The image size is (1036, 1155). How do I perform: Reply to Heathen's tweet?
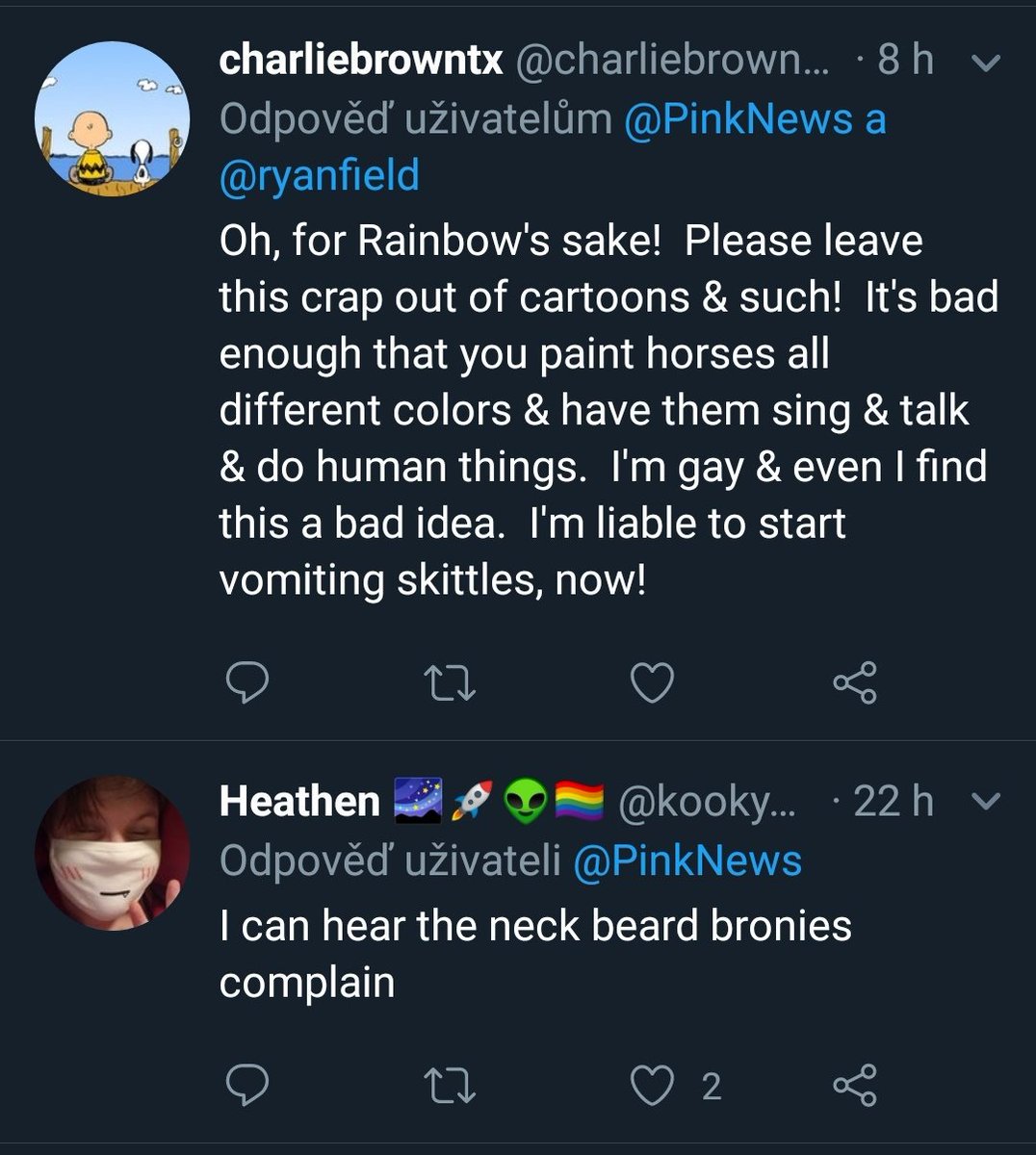(246, 1085)
